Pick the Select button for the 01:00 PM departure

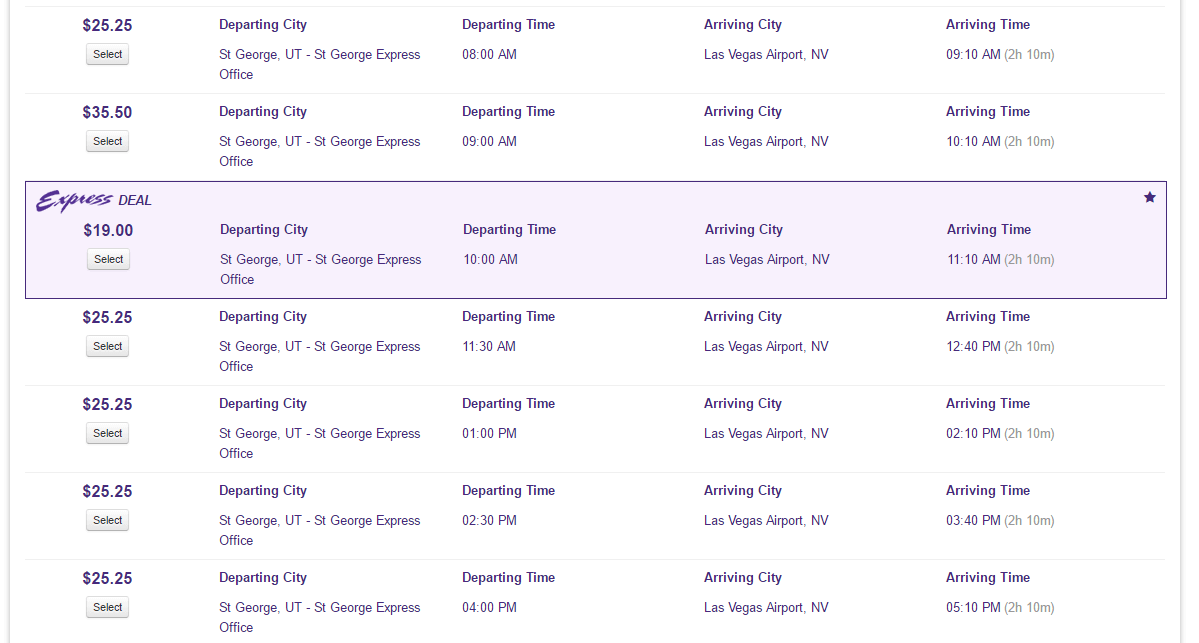pos(107,434)
